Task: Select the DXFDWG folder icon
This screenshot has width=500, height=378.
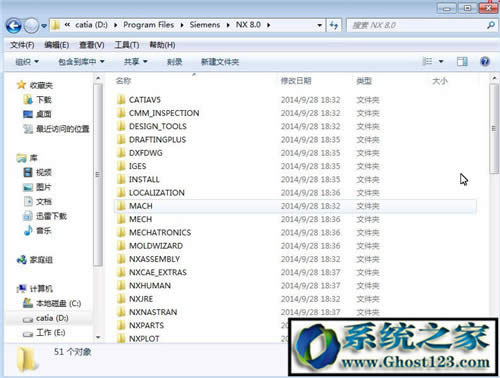Action: (x=121, y=153)
